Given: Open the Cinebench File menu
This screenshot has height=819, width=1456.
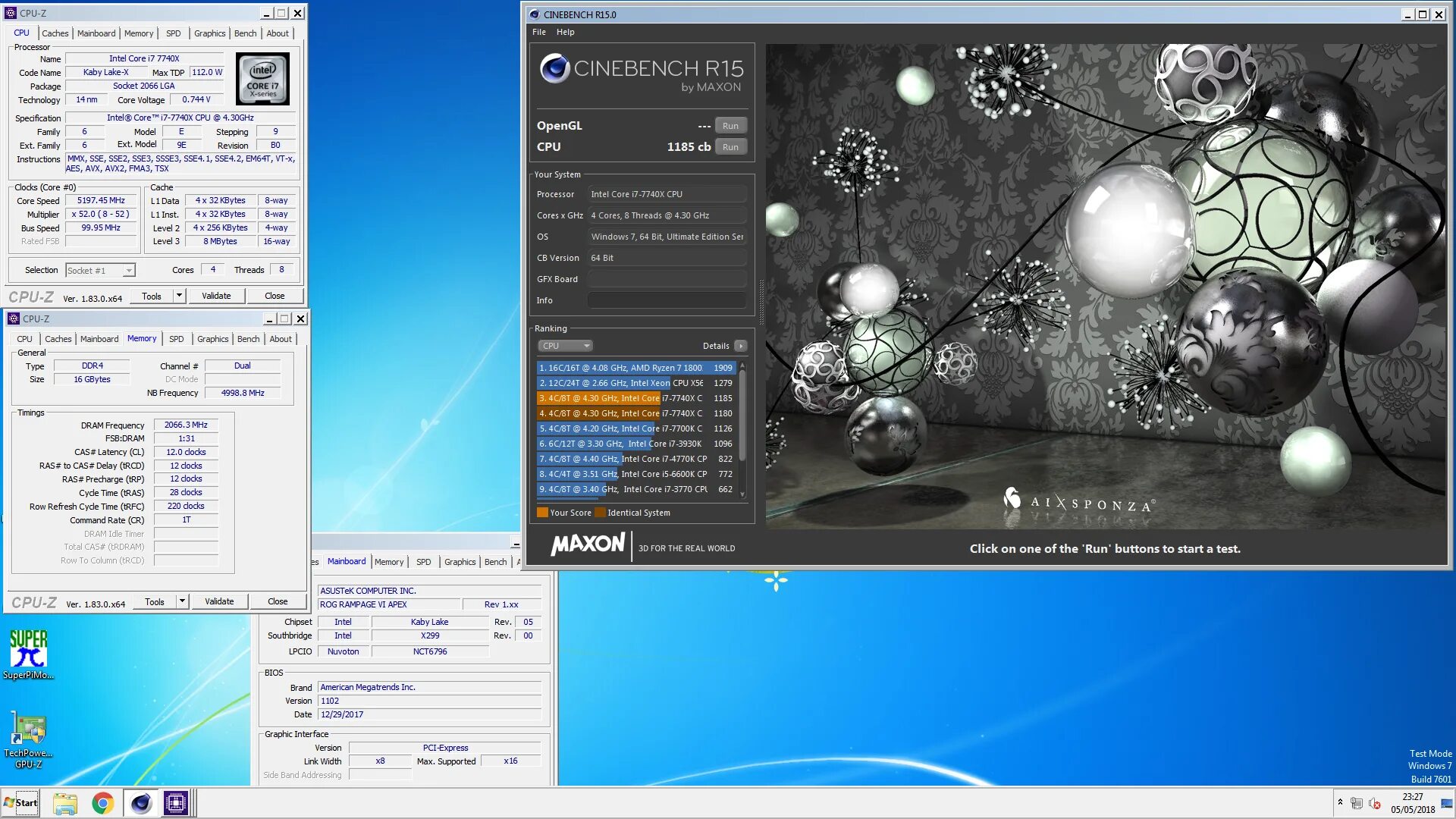Looking at the screenshot, I should click(x=538, y=32).
